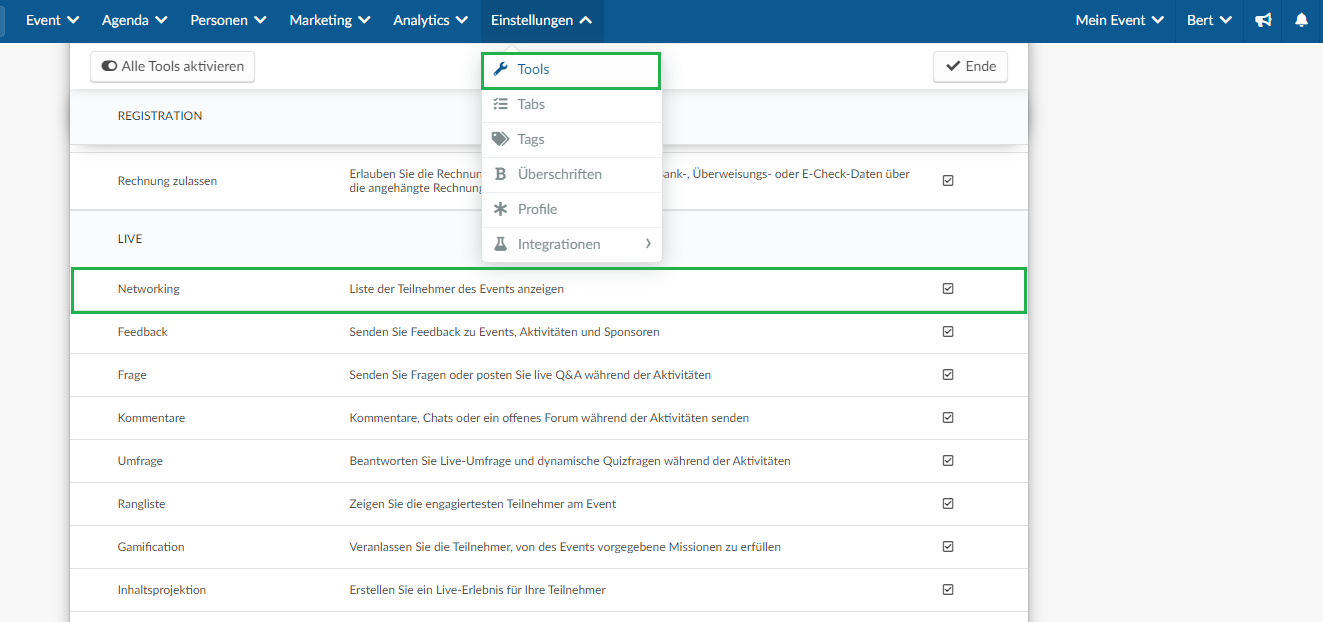Click the Feedback row label
This screenshot has height=622, width=1323.
142,332
